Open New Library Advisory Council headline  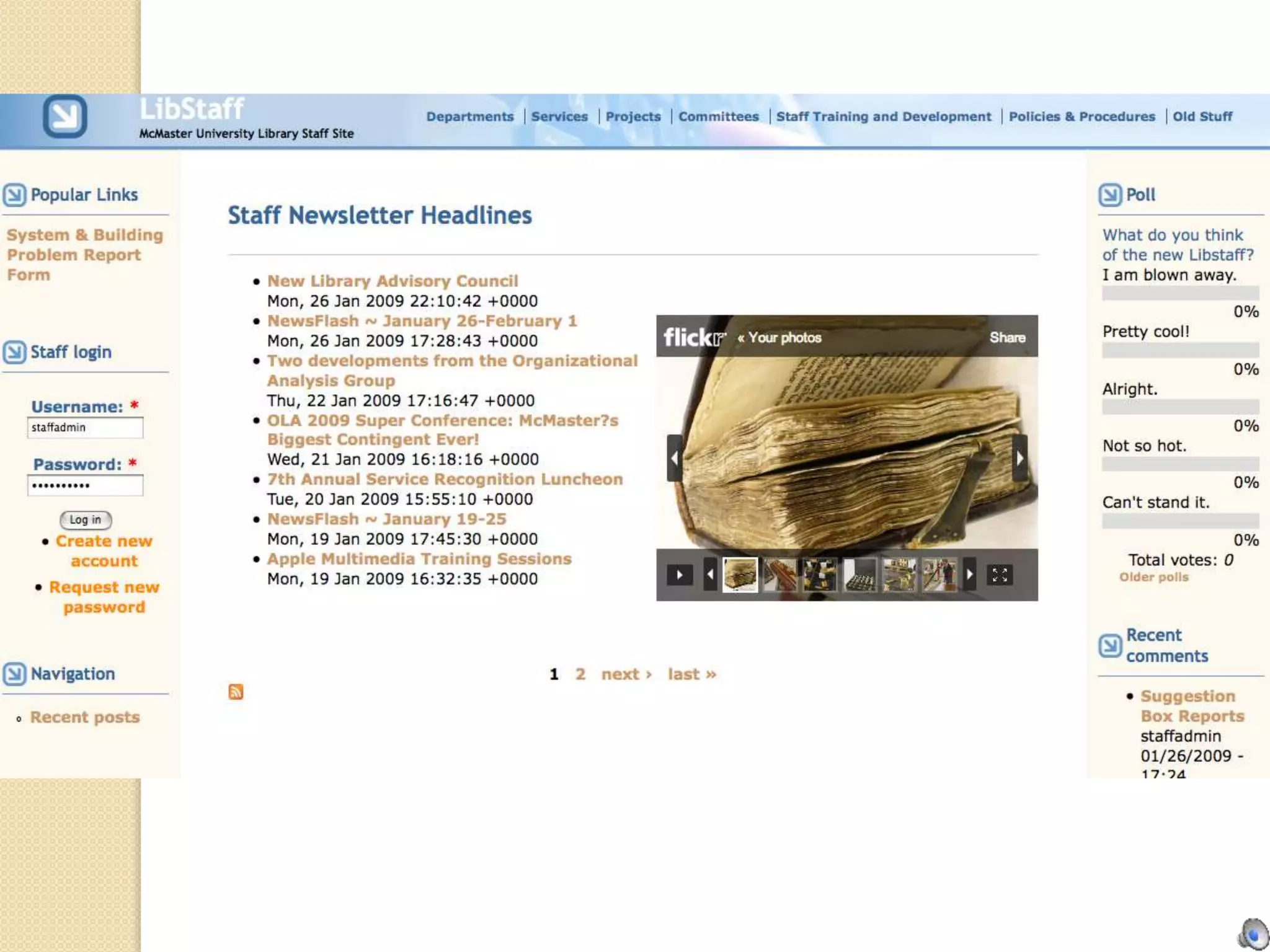coord(393,281)
